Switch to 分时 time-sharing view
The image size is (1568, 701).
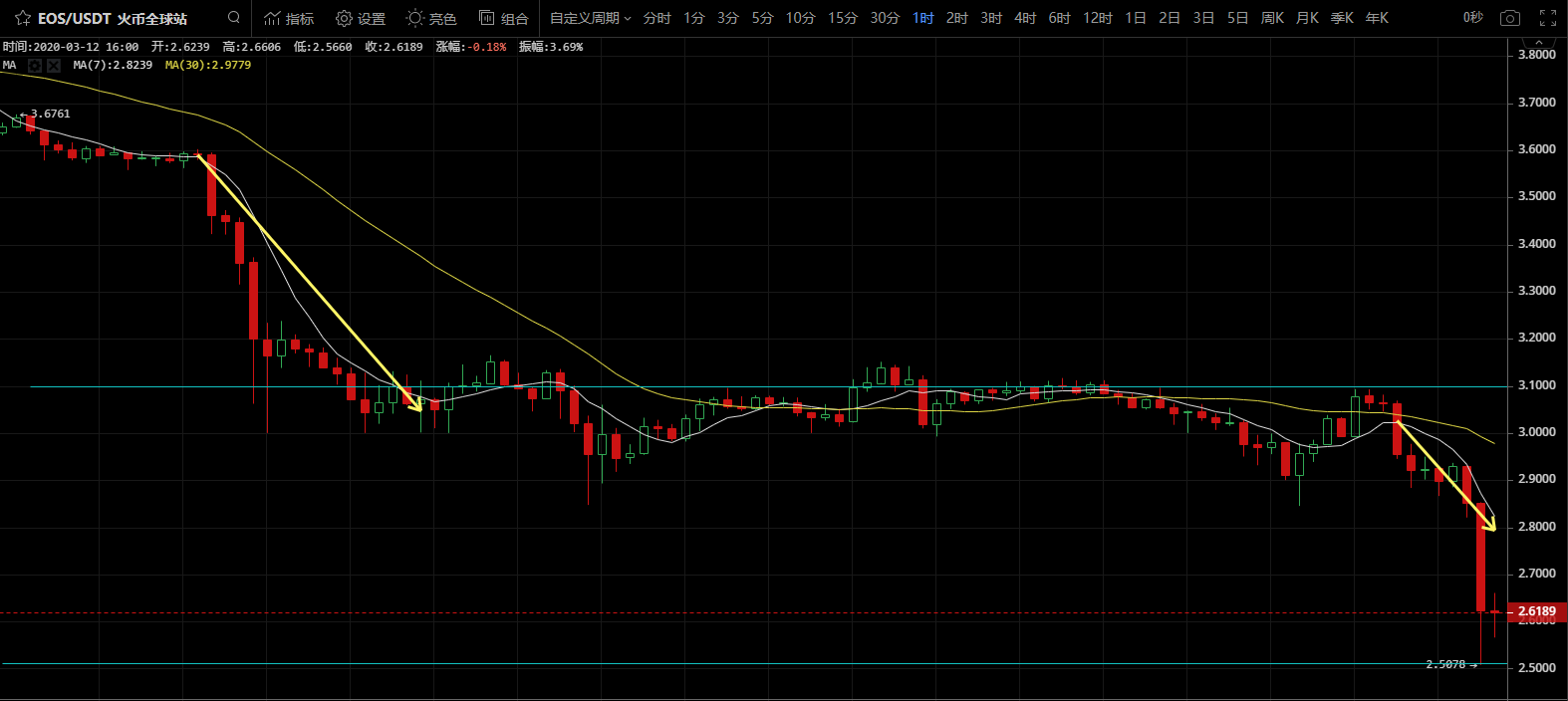tap(656, 18)
